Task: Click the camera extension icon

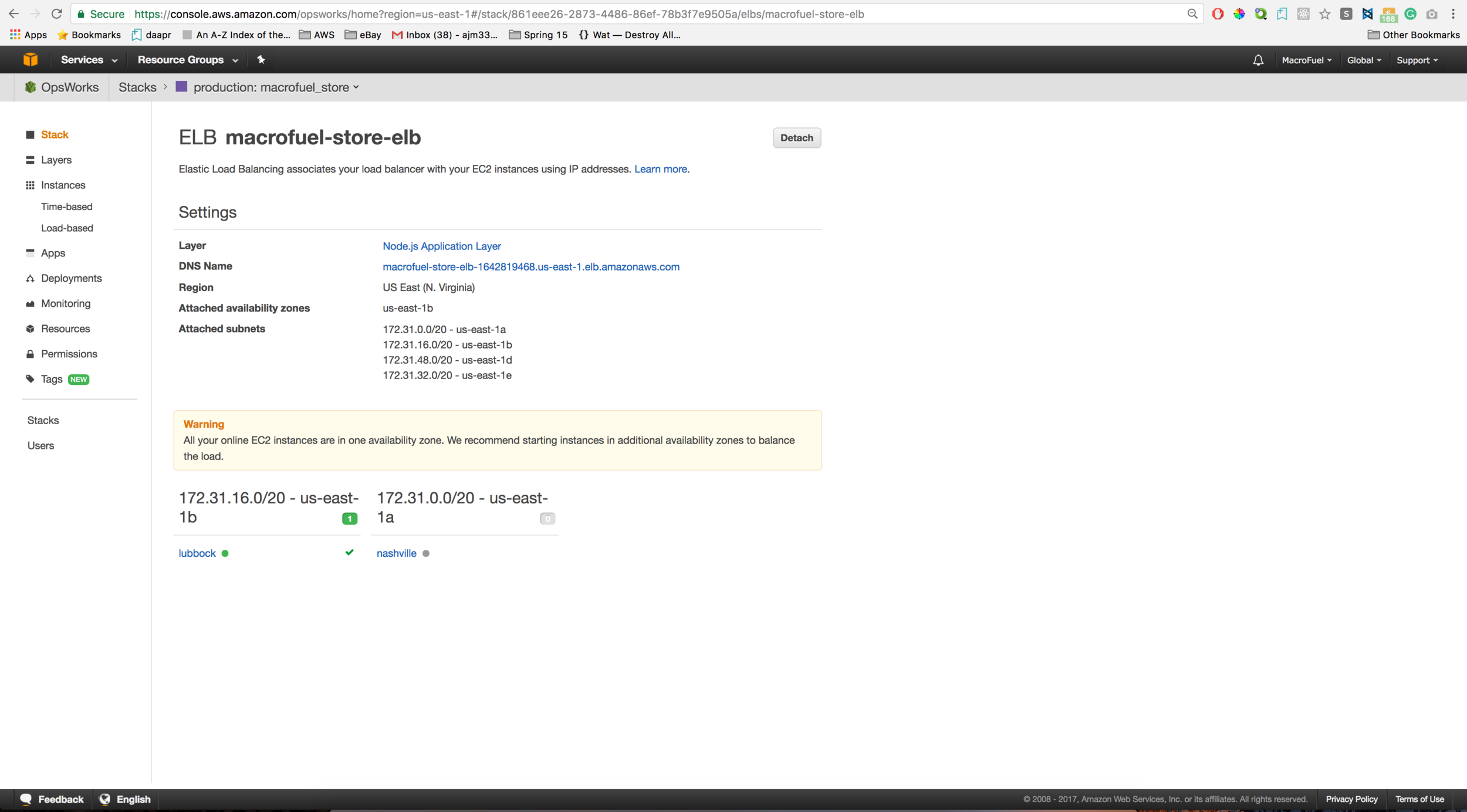Action: pos(1432,14)
